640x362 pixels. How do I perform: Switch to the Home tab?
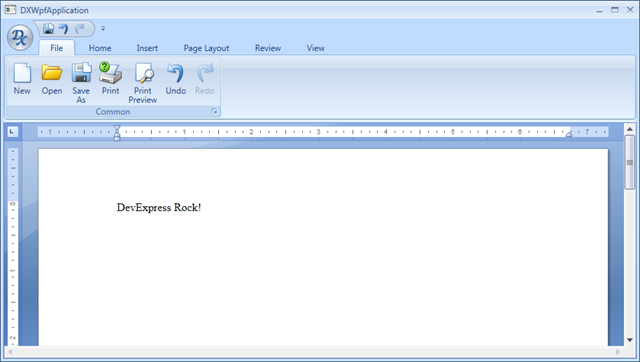100,48
